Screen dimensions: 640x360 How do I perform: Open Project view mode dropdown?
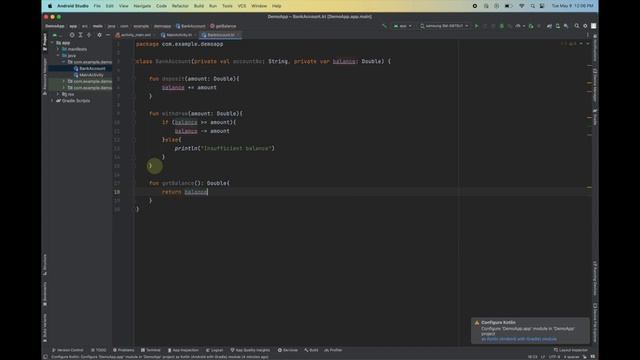tap(56, 35)
